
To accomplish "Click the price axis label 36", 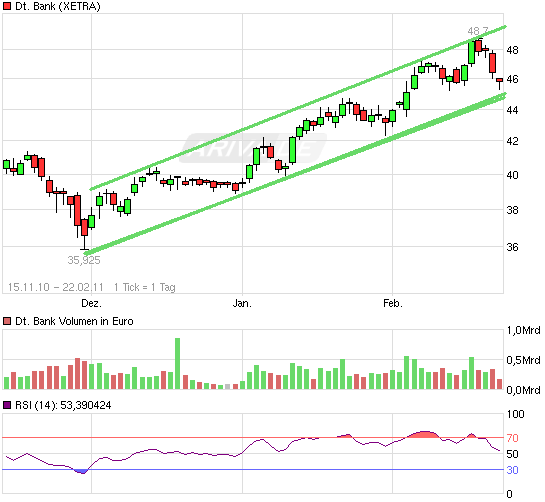I will pyautogui.click(x=512, y=247).
